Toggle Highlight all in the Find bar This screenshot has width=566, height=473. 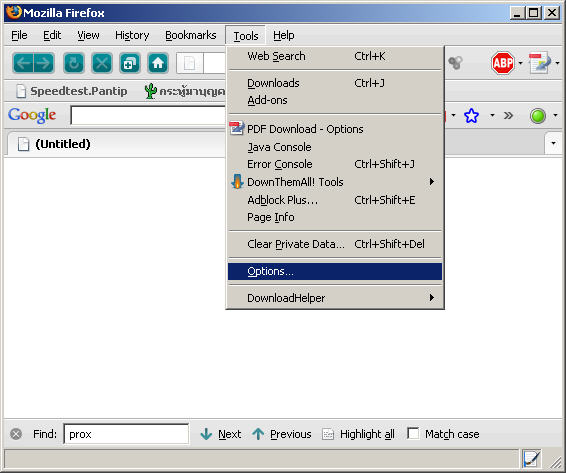click(358, 434)
